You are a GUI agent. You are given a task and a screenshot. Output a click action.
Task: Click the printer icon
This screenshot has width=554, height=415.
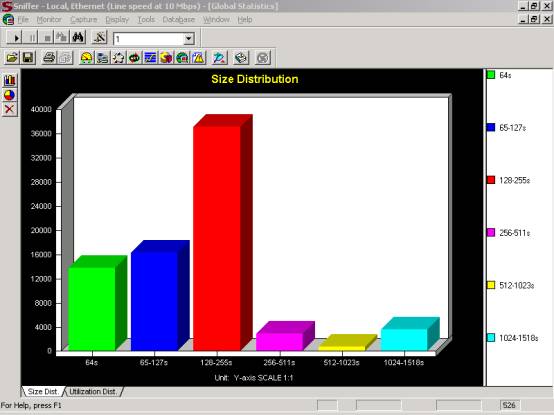[x=49, y=58]
